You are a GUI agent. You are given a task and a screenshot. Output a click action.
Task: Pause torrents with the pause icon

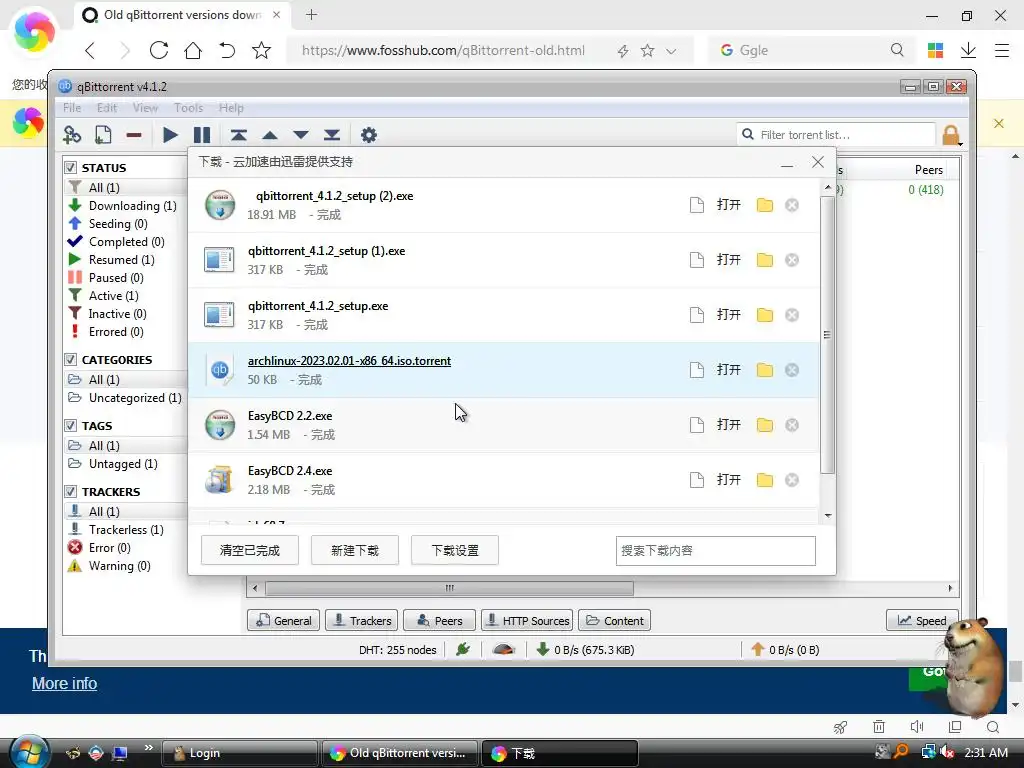pyautogui.click(x=202, y=135)
